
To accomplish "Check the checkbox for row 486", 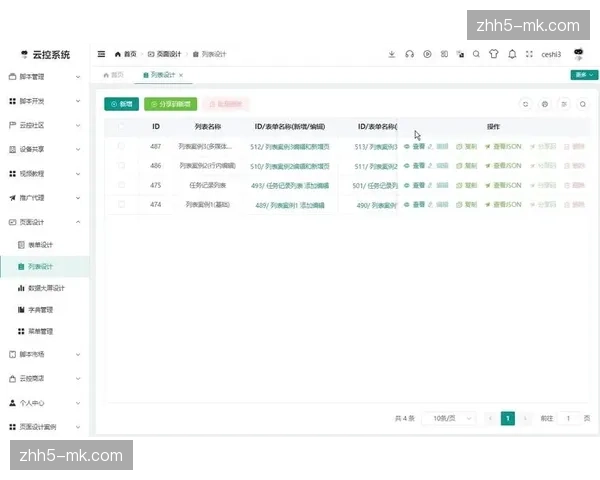I will (121, 165).
